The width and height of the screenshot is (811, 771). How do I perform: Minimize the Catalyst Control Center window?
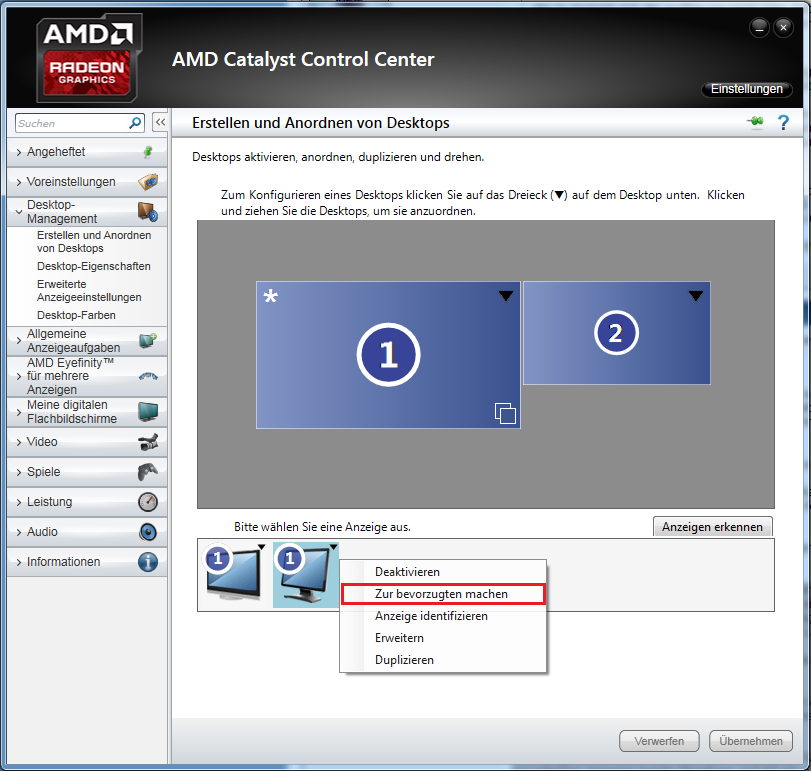tap(759, 27)
